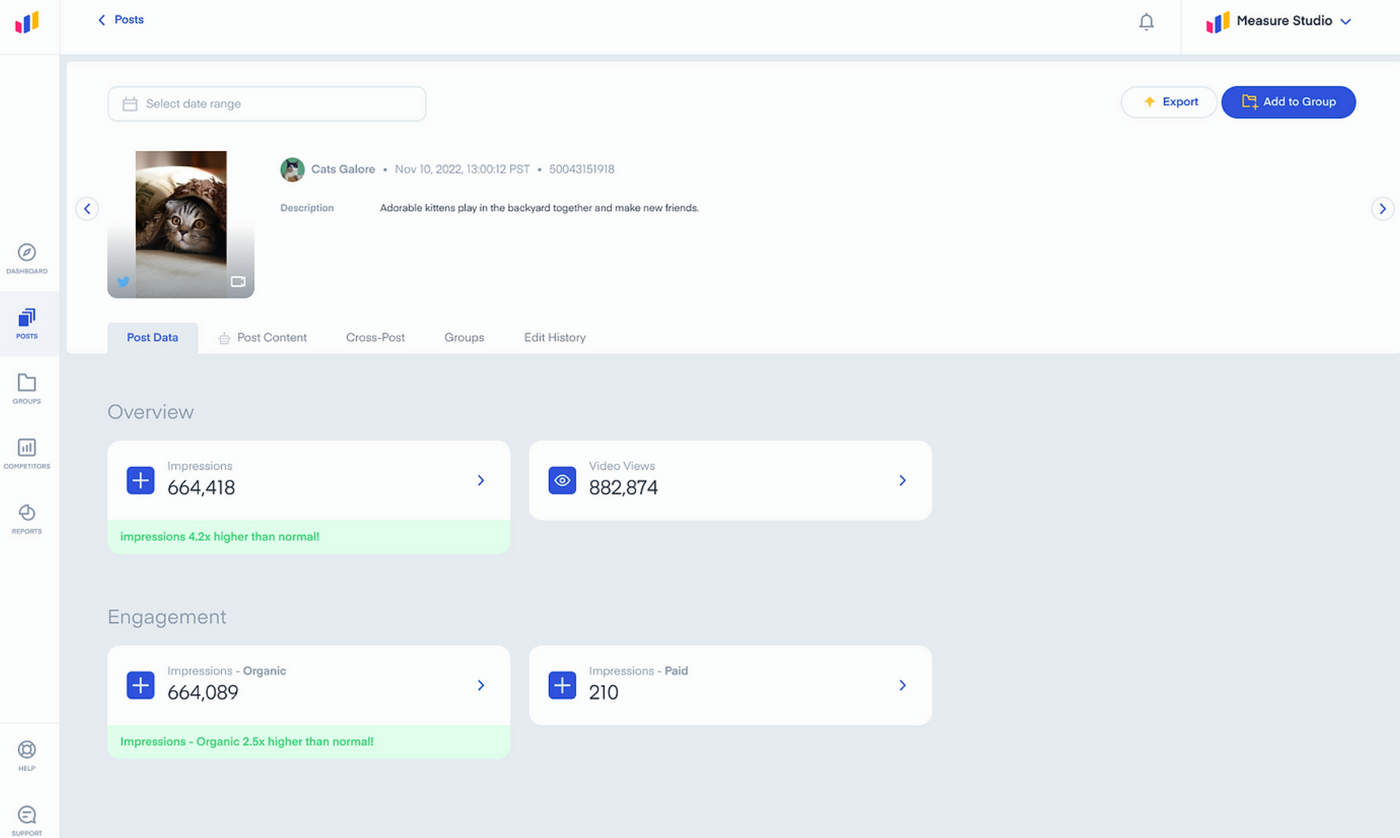Click the calendar icon in date range field
Screen dimensions: 1400x838
tap(130, 104)
